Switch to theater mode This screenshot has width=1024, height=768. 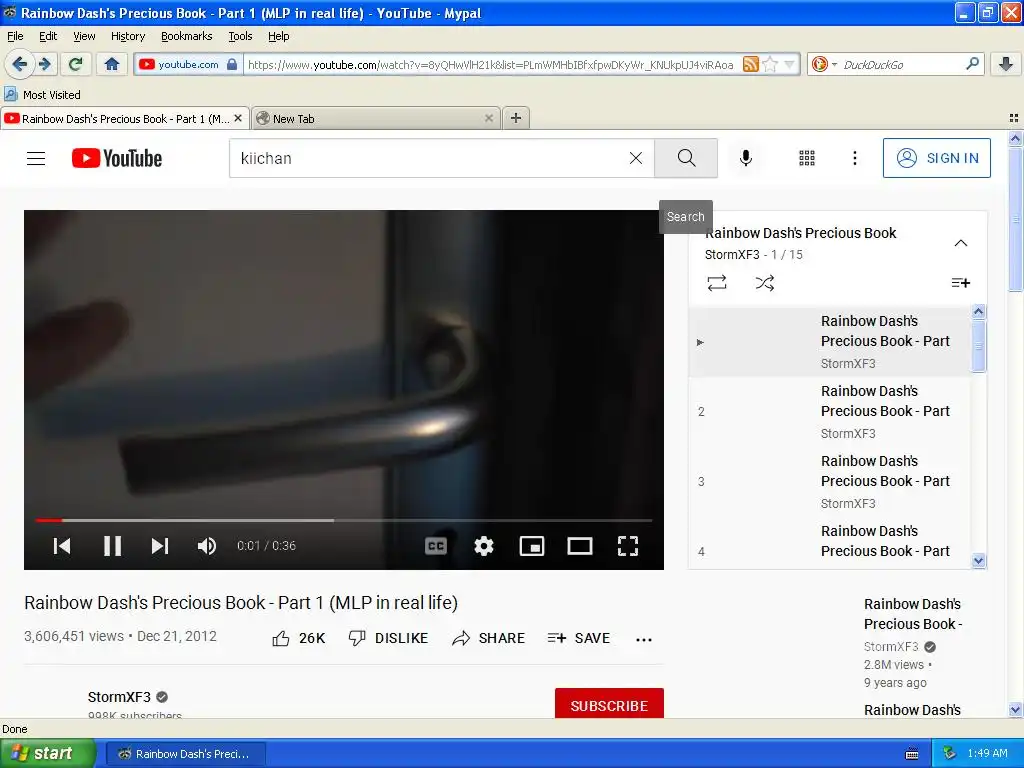click(x=580, y=545)
